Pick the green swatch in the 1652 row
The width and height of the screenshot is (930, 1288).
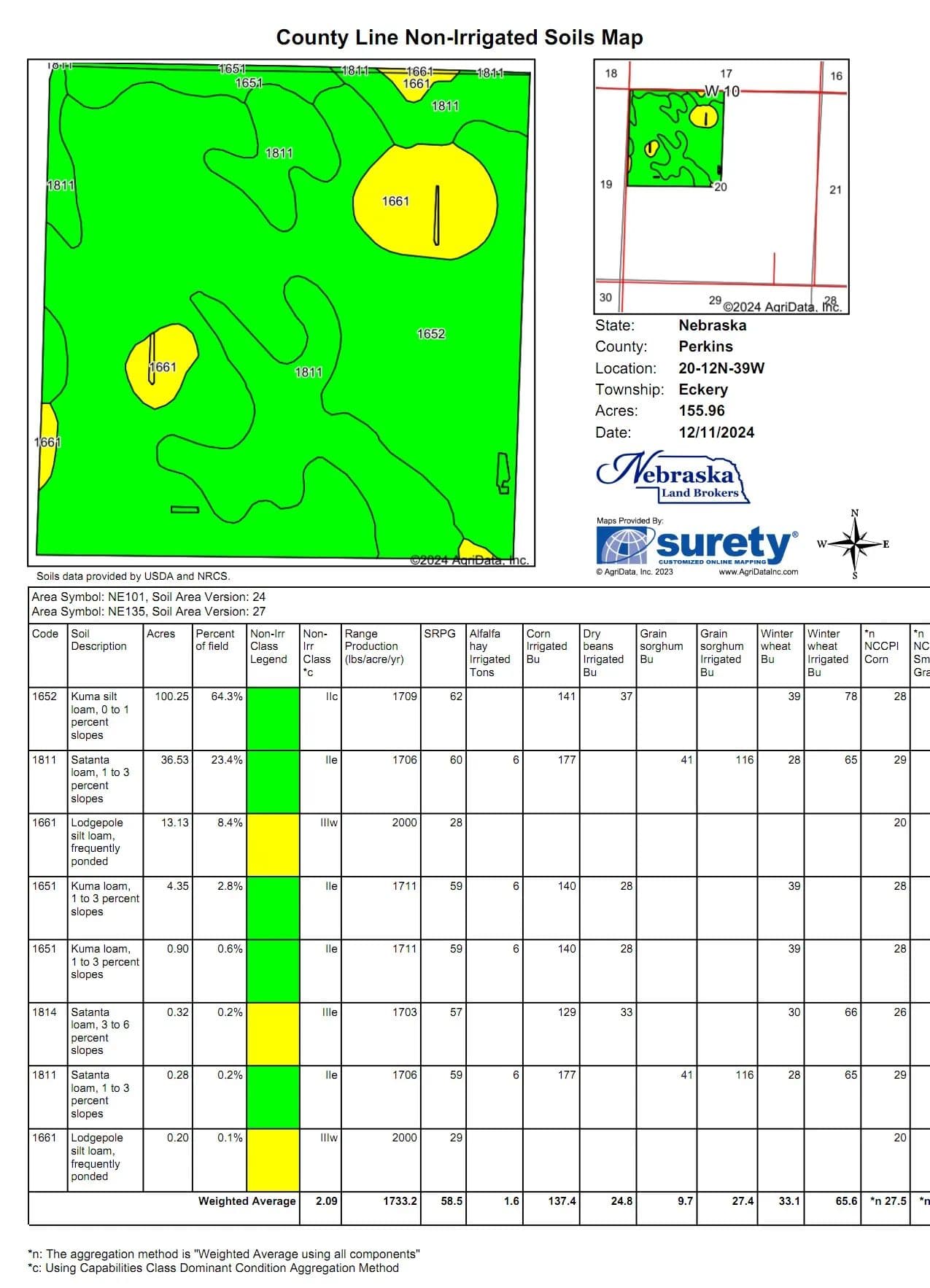click(273, 718)
